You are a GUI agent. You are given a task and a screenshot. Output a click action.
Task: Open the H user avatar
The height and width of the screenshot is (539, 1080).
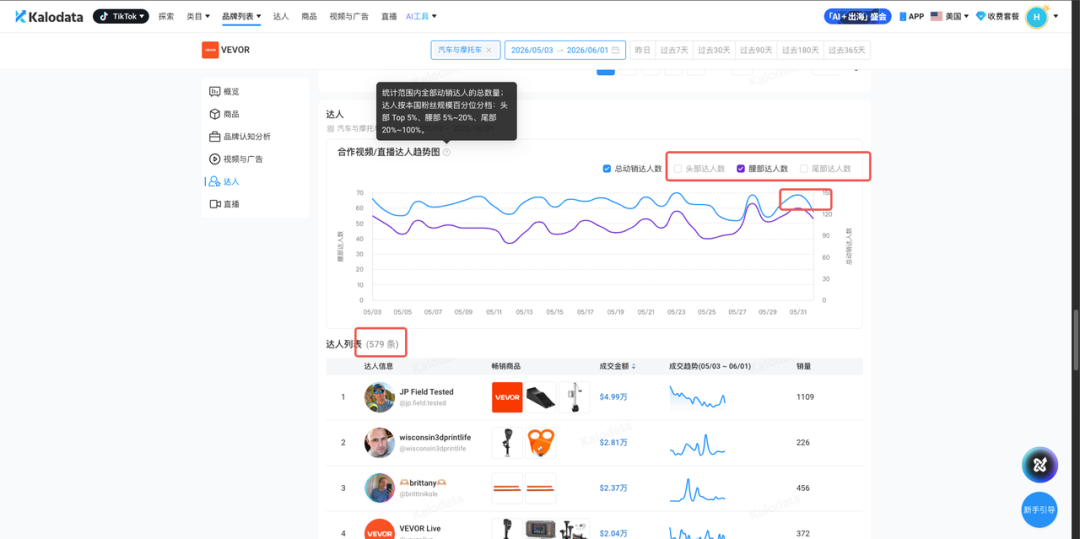[x=1036, y=17]
